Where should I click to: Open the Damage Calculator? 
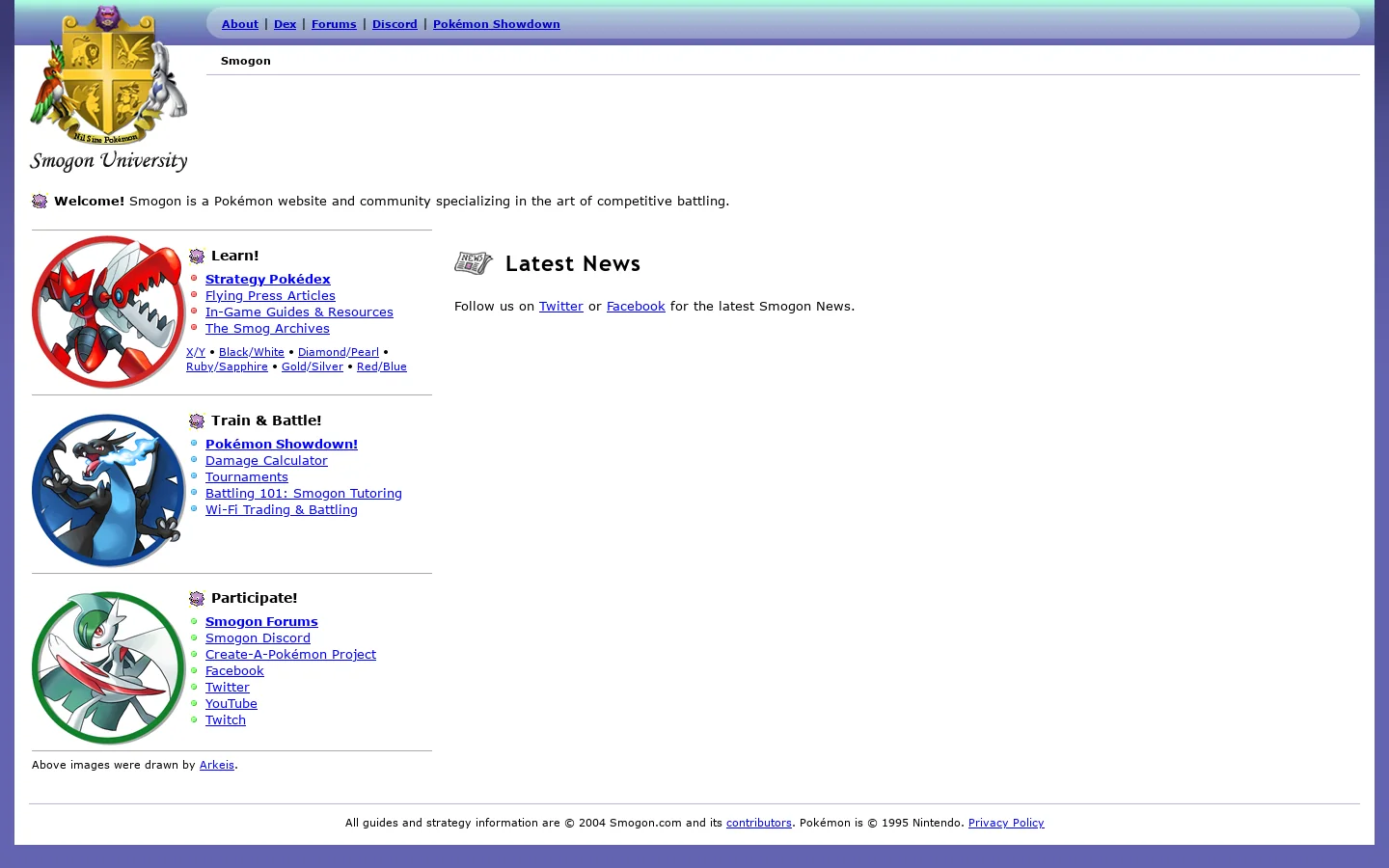266,460
